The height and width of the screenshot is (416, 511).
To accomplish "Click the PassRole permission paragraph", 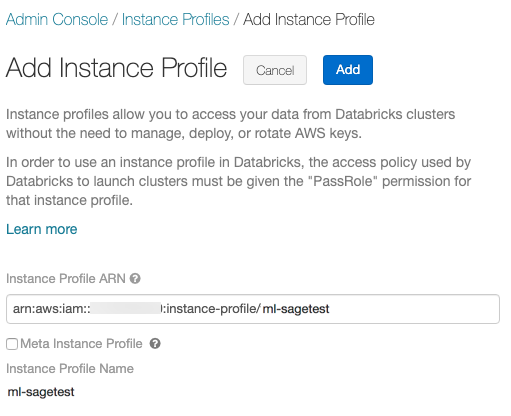I will tap(238, 181).
